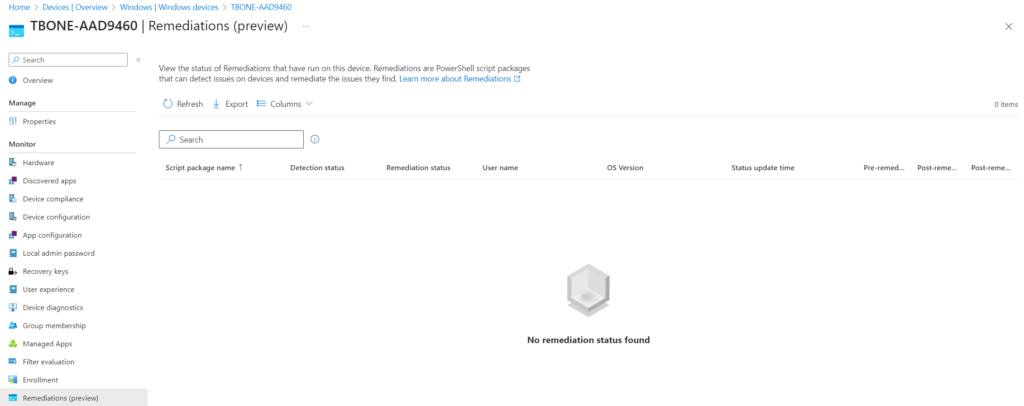Click the Refresh button

(183, 104)
